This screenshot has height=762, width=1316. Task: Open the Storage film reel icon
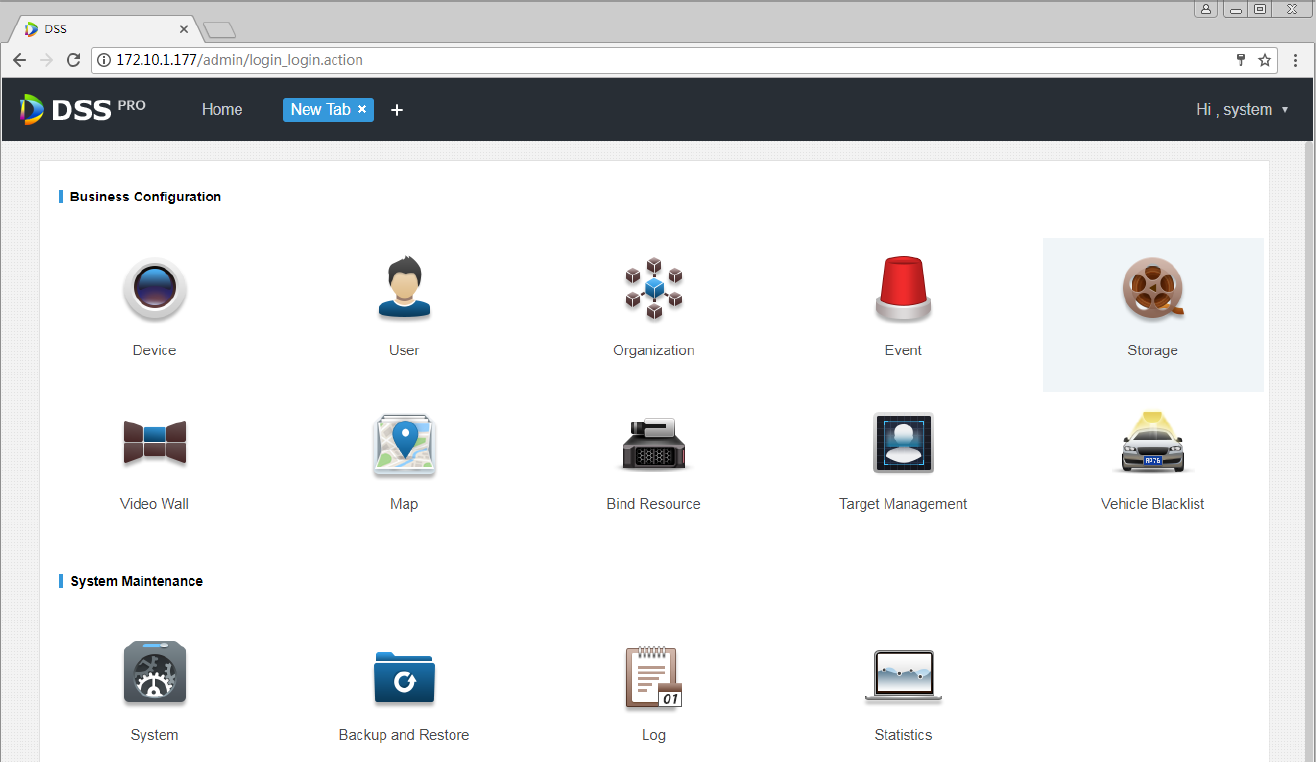(1153, 289)
